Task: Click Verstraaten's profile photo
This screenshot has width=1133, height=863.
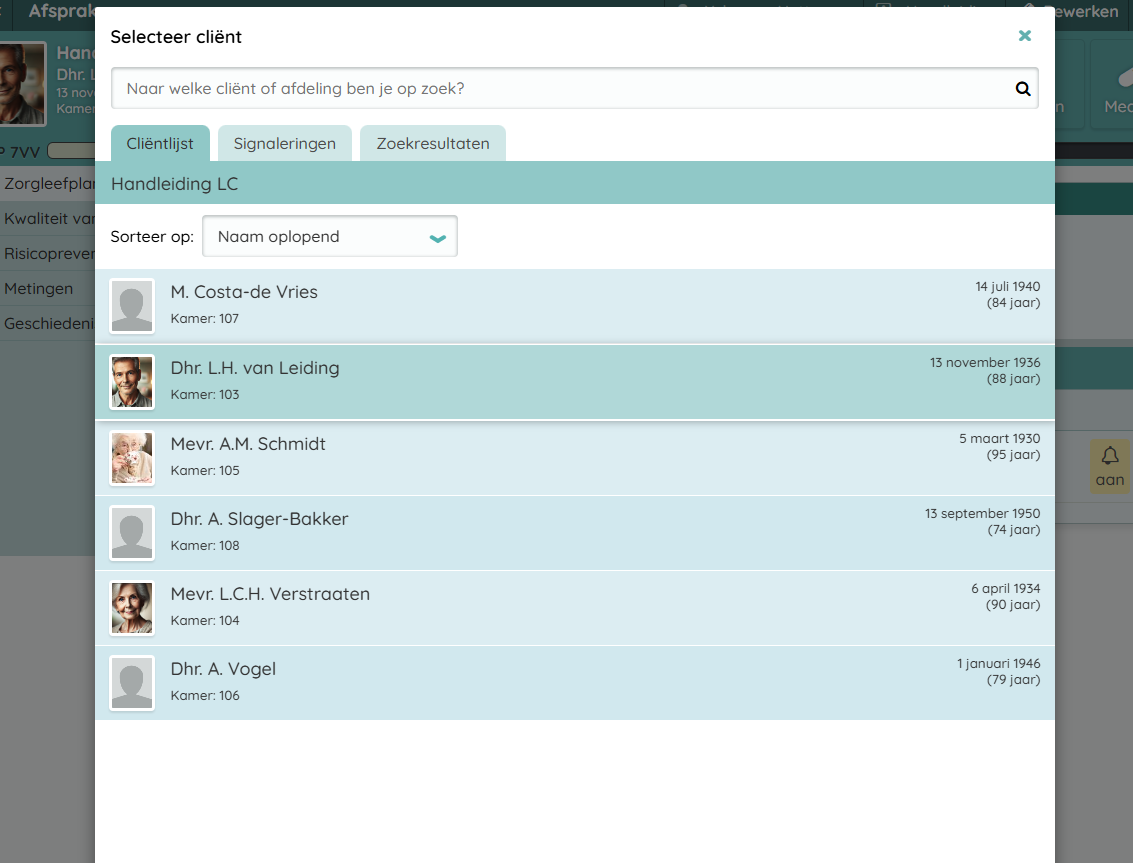Action: pyautogui.click(x=132, y=608)
